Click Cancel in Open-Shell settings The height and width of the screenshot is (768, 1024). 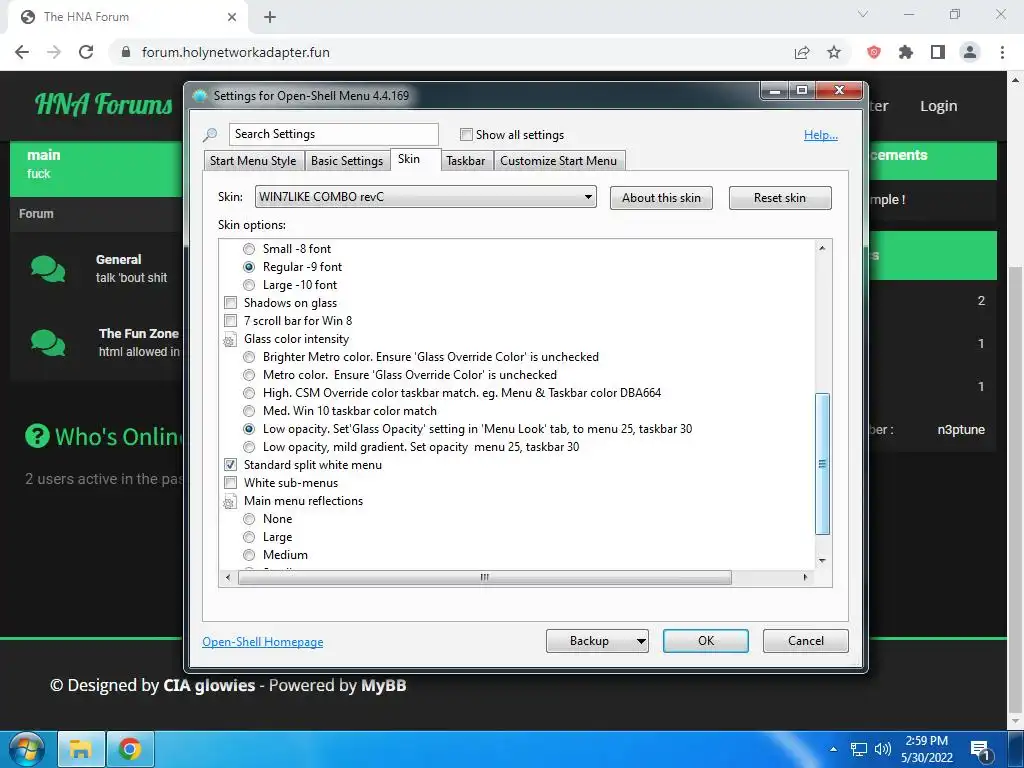point(805,641)
